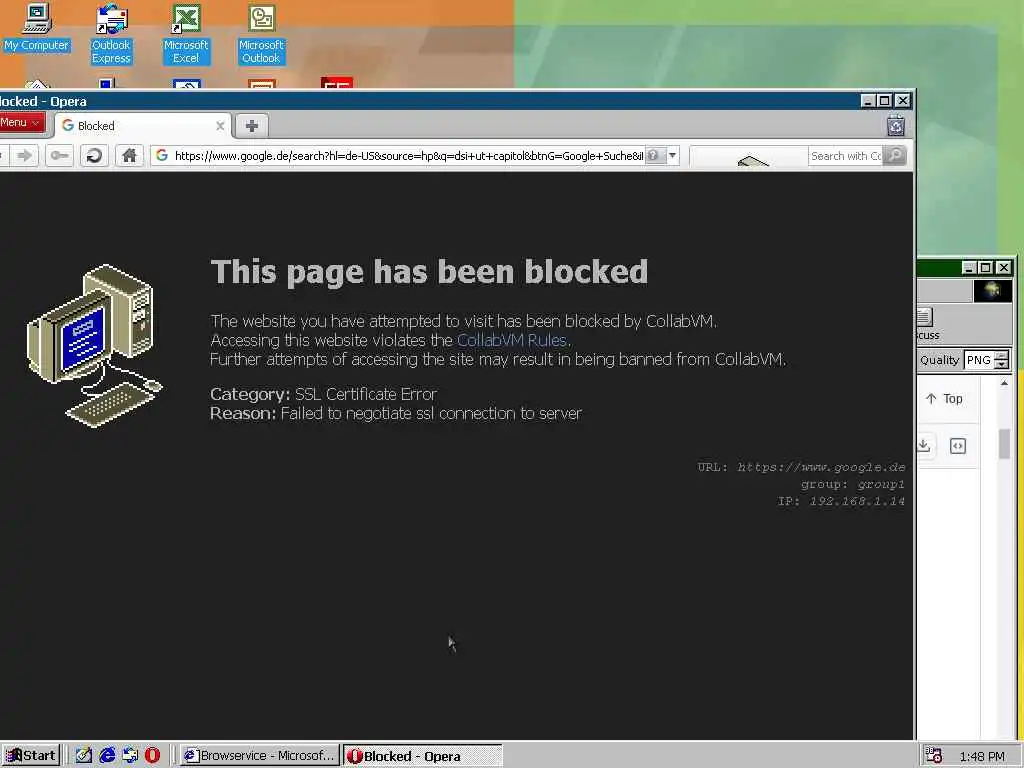Maximize the Opera window
The width and height of the screenshot is (1024, 768).
pyautogui.click(x=885, y=101)
